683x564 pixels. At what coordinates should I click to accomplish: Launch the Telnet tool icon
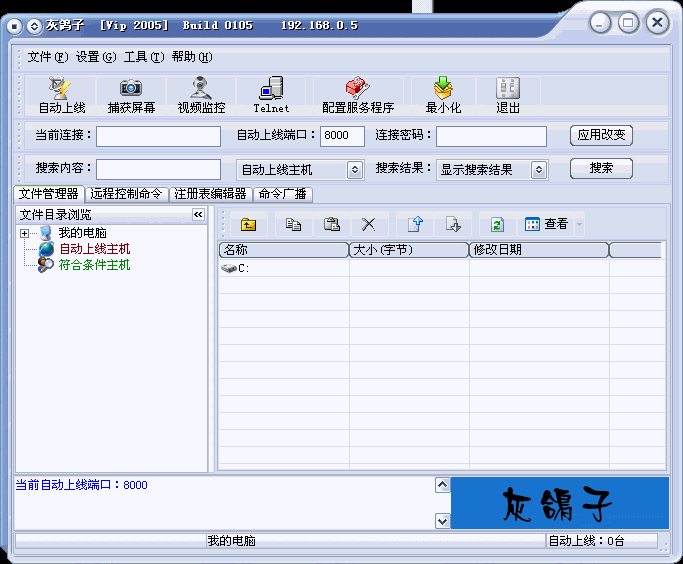click(x=271, y=89)
